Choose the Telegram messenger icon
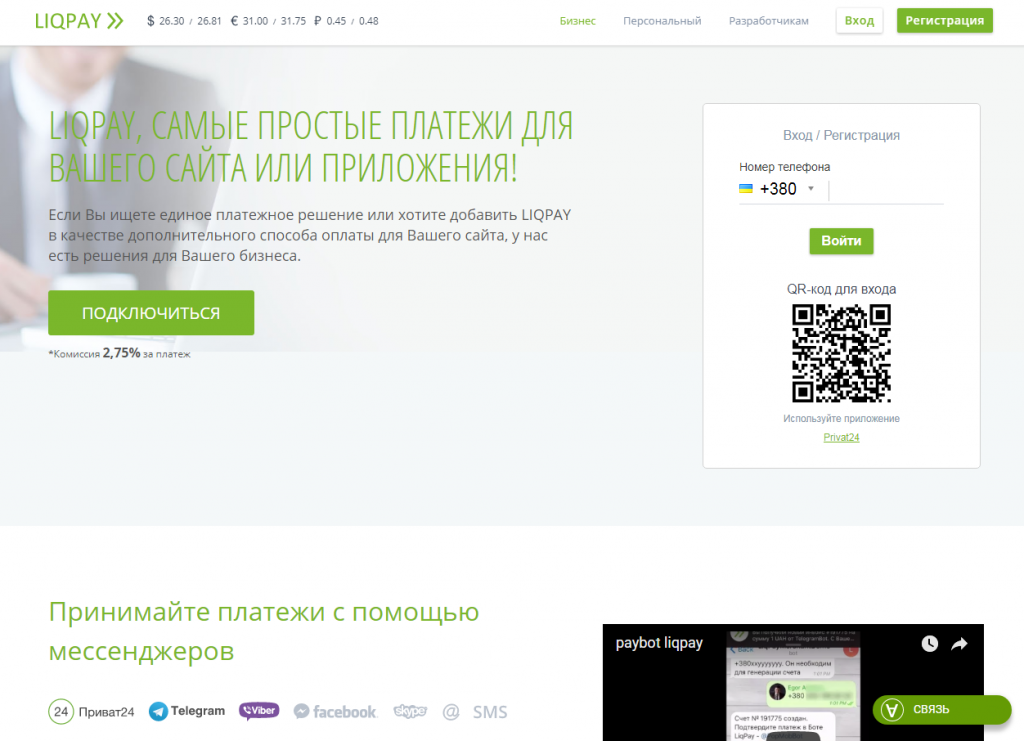Image resolution: width=1024 pixels, height=741 pixels. [x=187, y=711]
